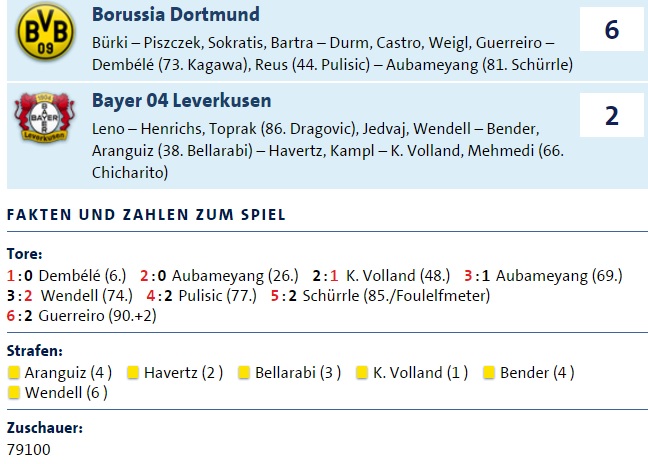Open the Bayer 04 Leverkusen team name

coord(181,102)
